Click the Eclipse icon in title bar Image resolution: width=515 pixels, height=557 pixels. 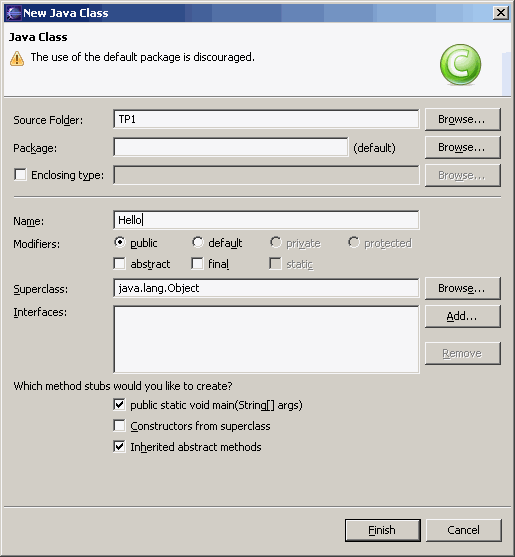tap(14, 13)
